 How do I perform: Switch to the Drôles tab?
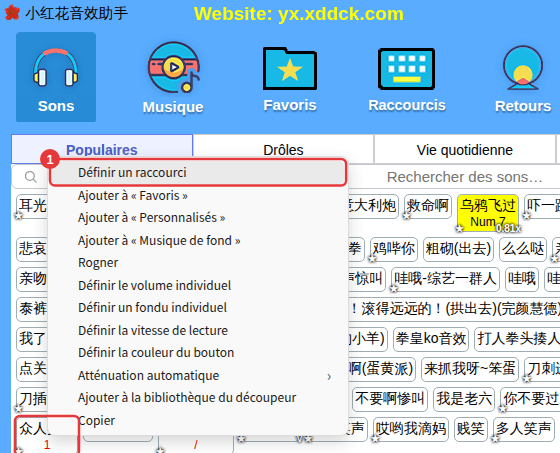pyautogui.click(x=283, y=150)
